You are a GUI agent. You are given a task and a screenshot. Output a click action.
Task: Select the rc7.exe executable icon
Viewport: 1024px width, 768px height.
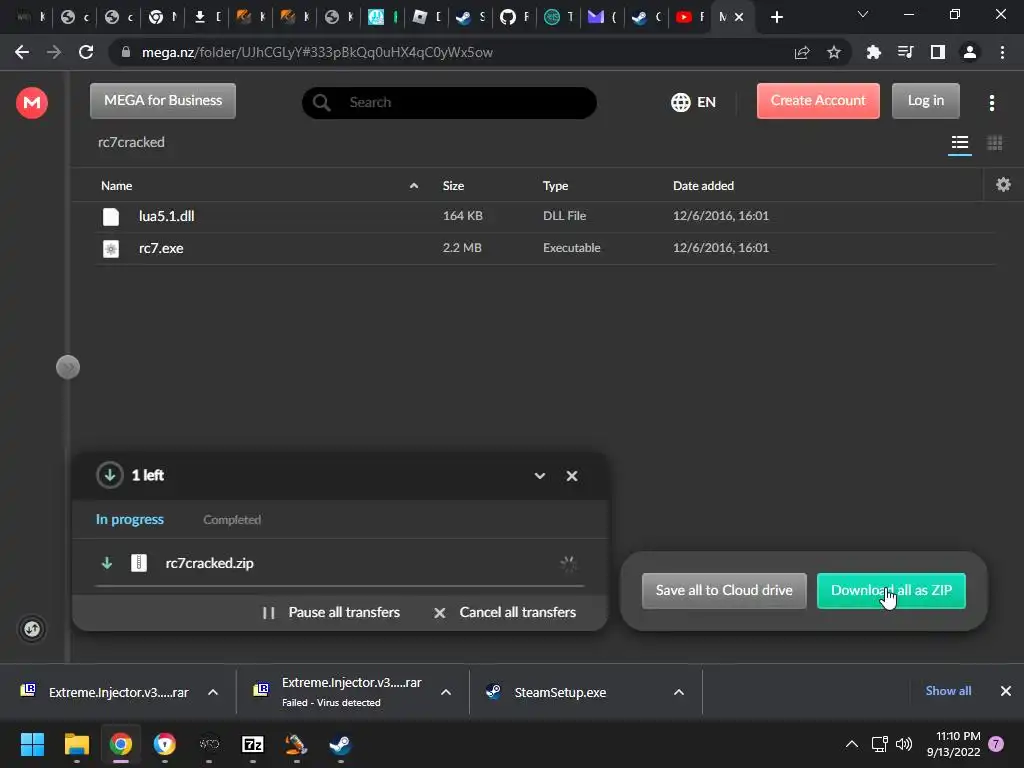(111, 249)
